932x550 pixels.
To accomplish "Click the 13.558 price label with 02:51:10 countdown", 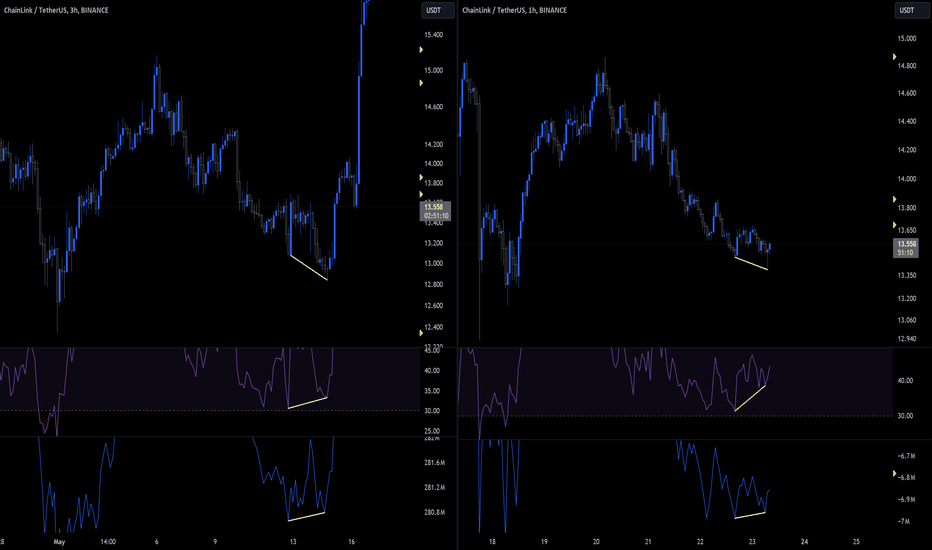I will [436, 211].
